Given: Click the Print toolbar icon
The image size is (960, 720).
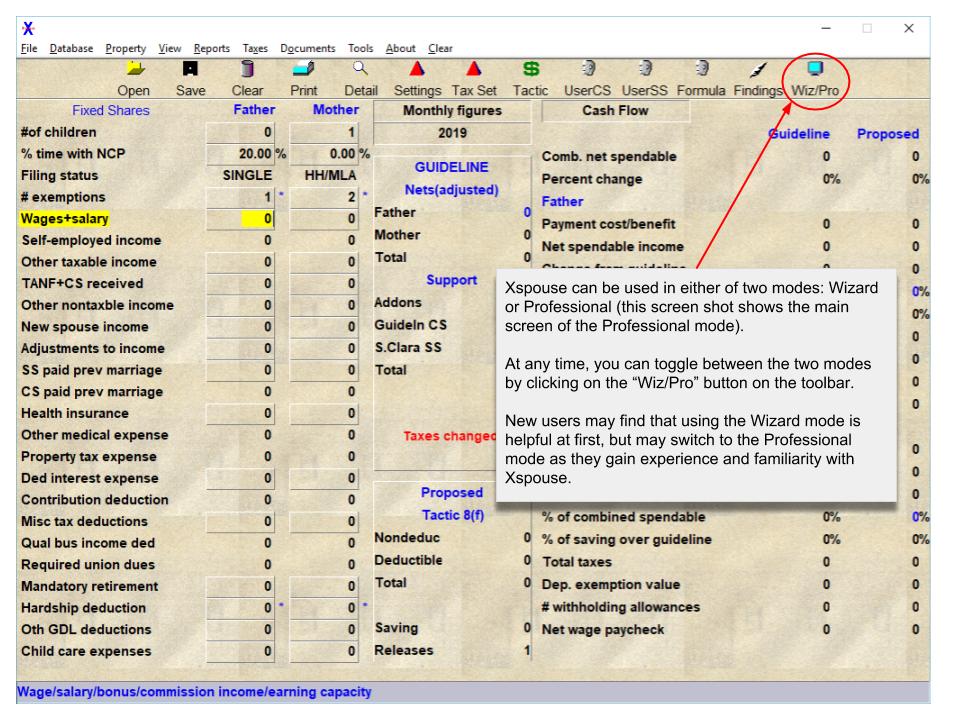Looking at the screenshot, I should pyautogui.click(x=304, y=69).
